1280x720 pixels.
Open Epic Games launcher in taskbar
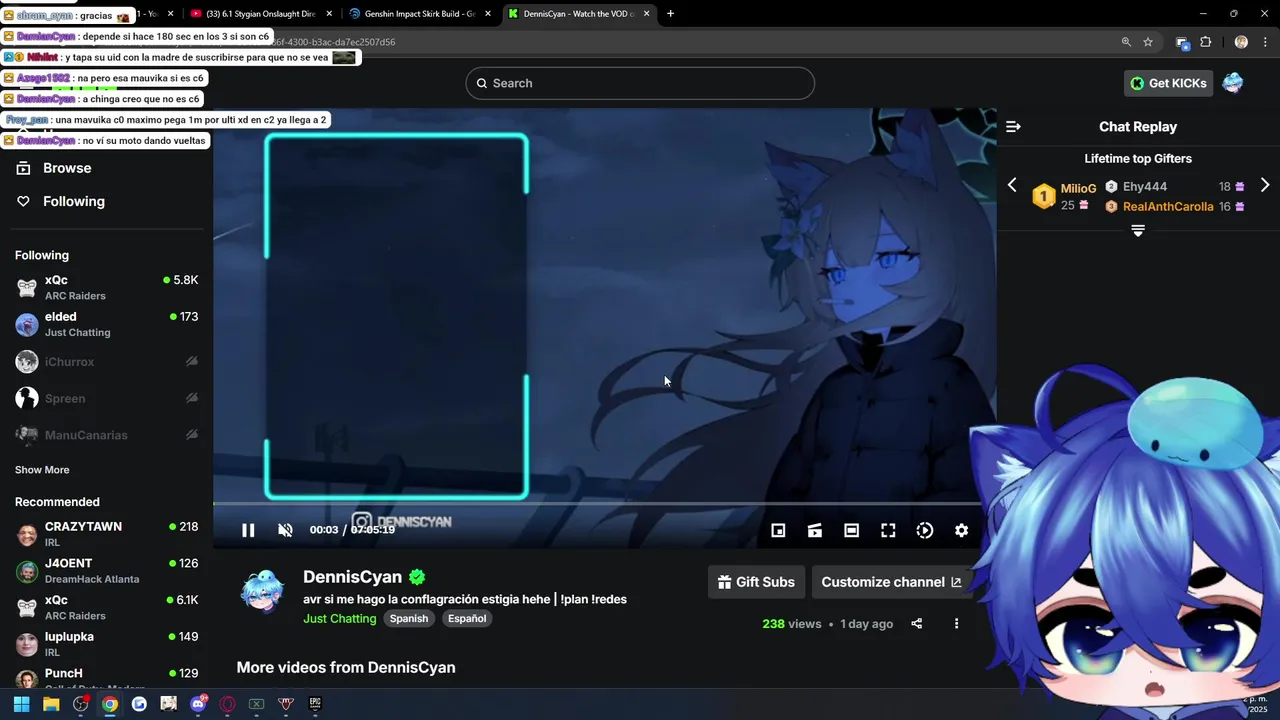point(315,704)
